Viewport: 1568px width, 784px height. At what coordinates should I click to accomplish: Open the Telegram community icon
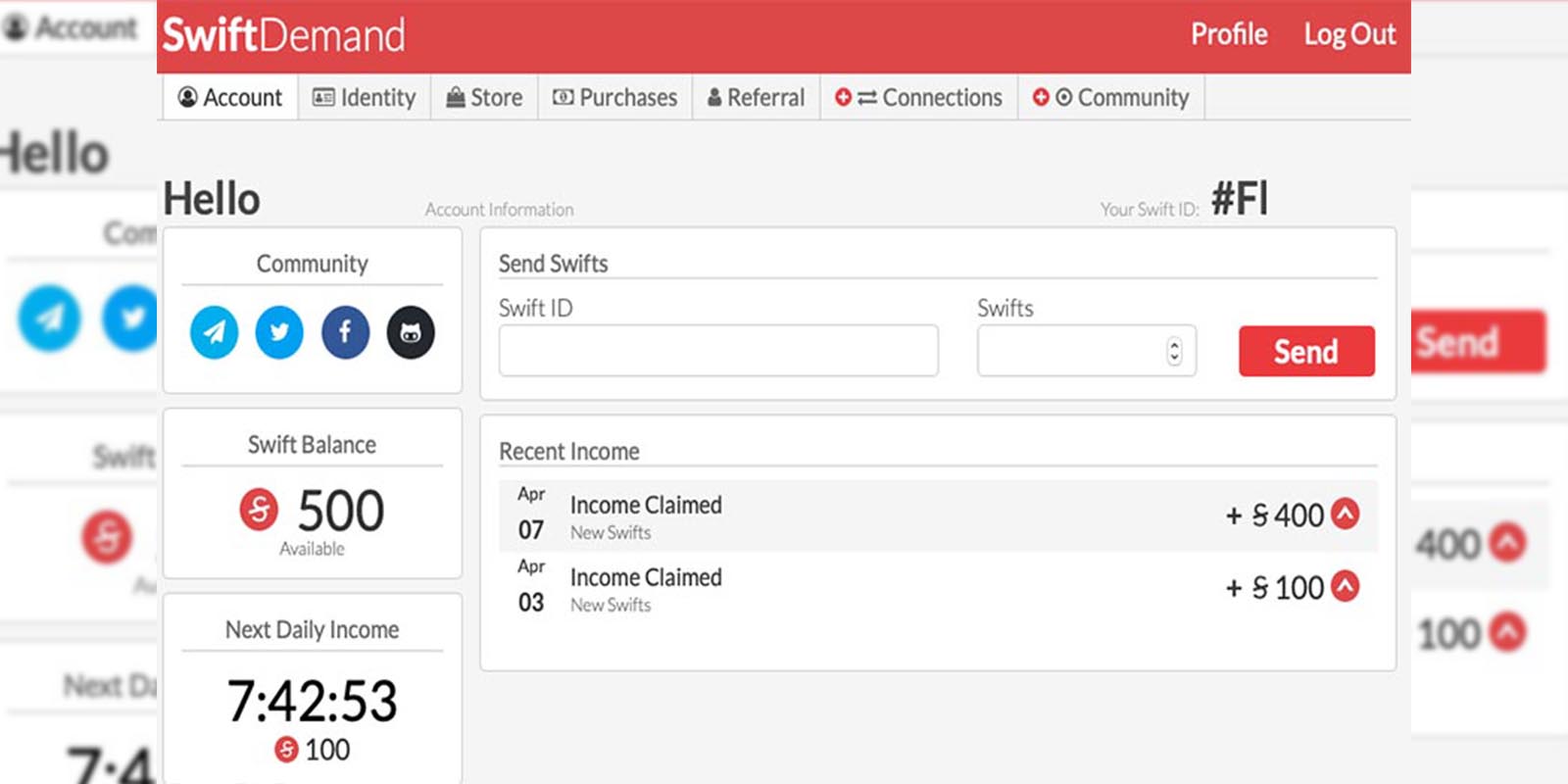coord(214,332)
